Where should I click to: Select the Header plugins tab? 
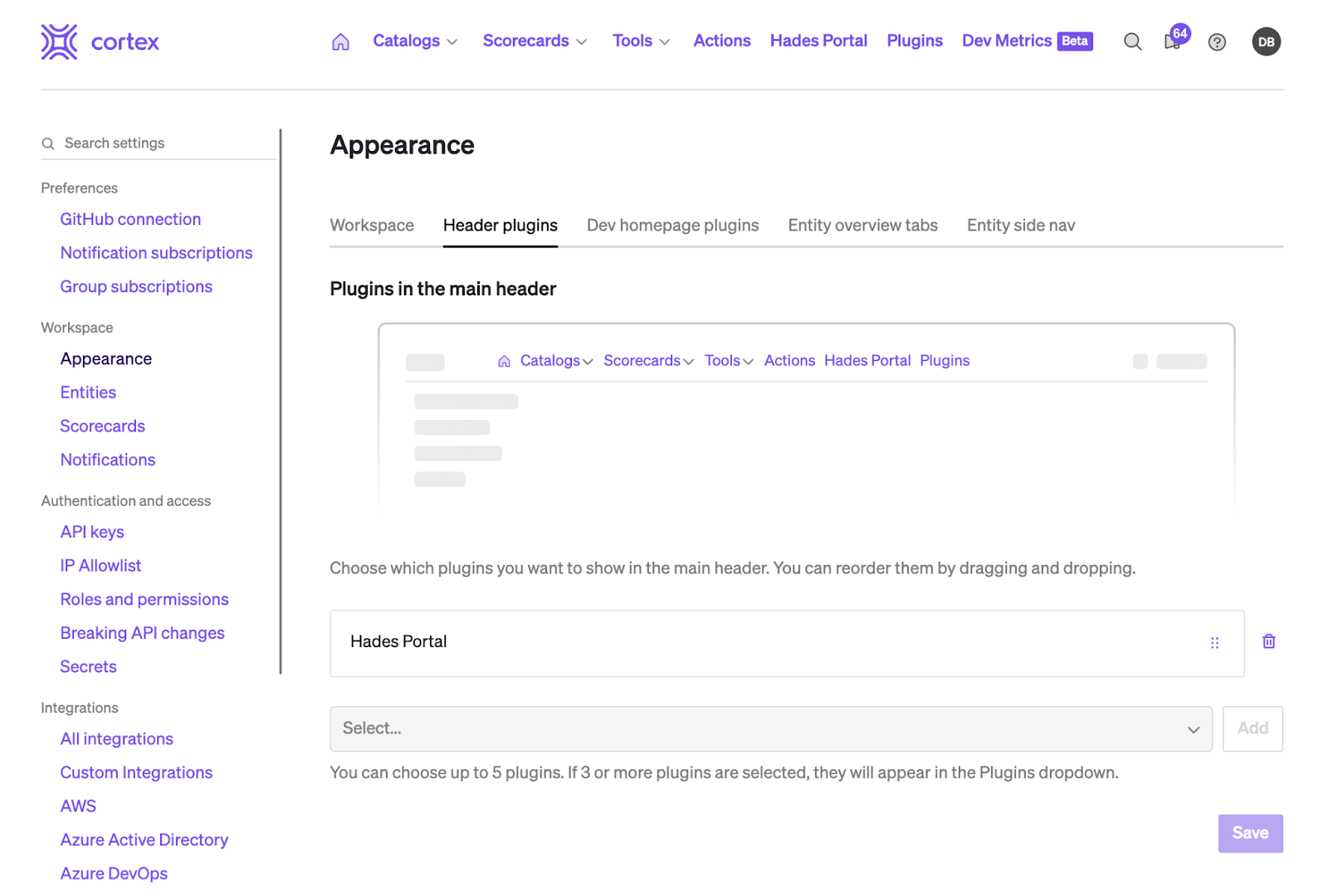[500, 226]
